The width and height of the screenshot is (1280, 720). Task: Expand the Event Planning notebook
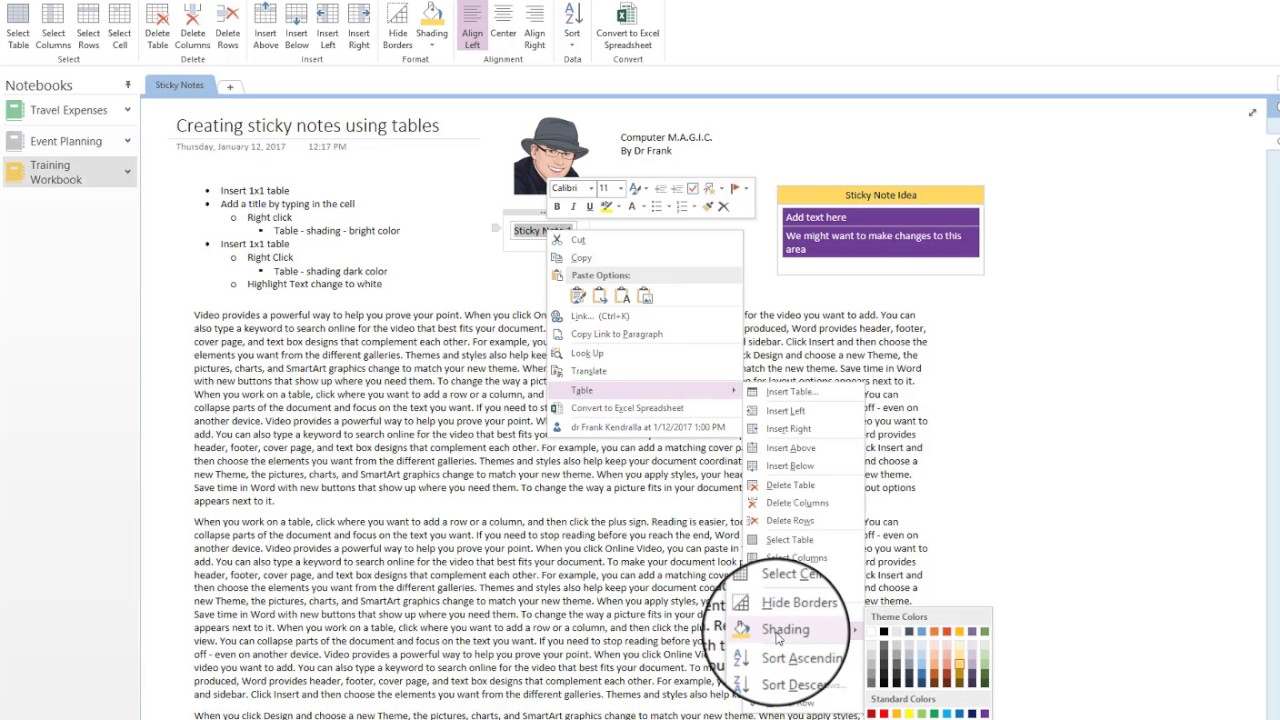pyautogui.click(x=127, y=141)
